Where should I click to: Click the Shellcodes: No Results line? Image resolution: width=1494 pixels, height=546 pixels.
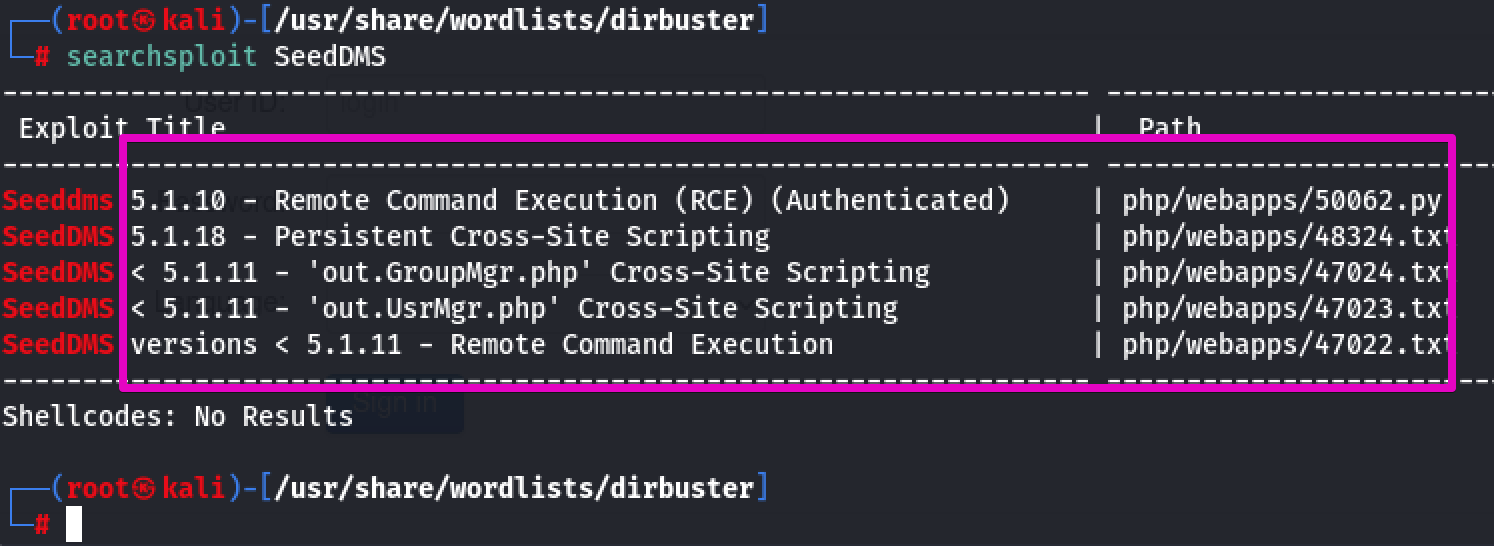(178, 416)
